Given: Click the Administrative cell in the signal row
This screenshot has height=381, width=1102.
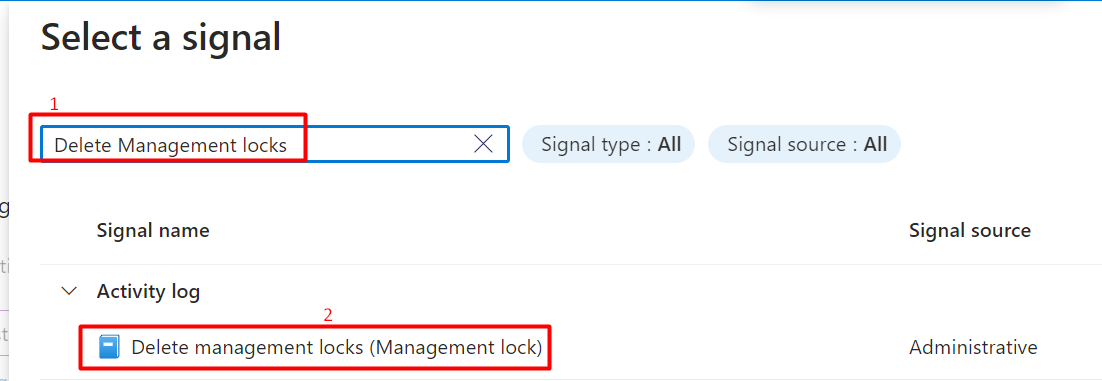Looking at the screenshot, I should (973, 347).
